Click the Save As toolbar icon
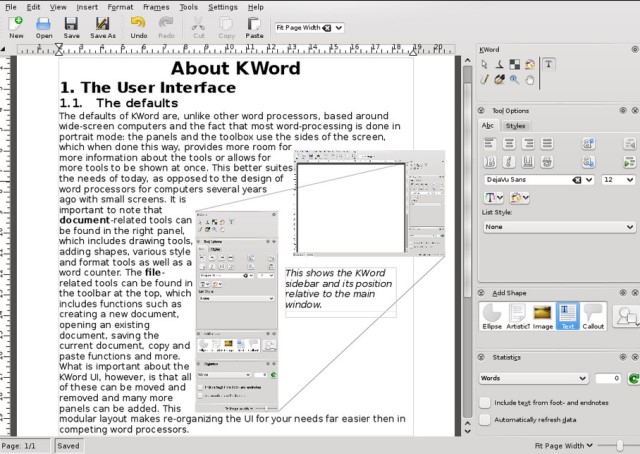Screen dimensions: 640x454 coord(102,27)
